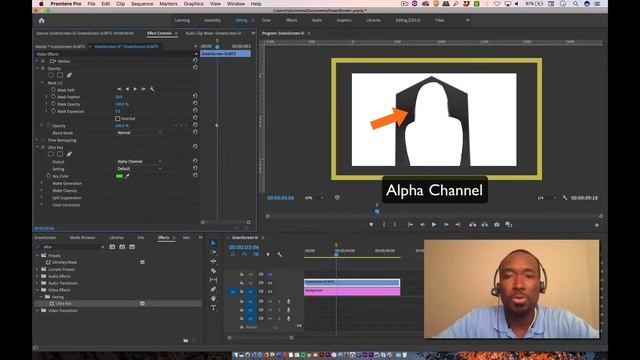Select the Razor tool

tap(213, 271)
